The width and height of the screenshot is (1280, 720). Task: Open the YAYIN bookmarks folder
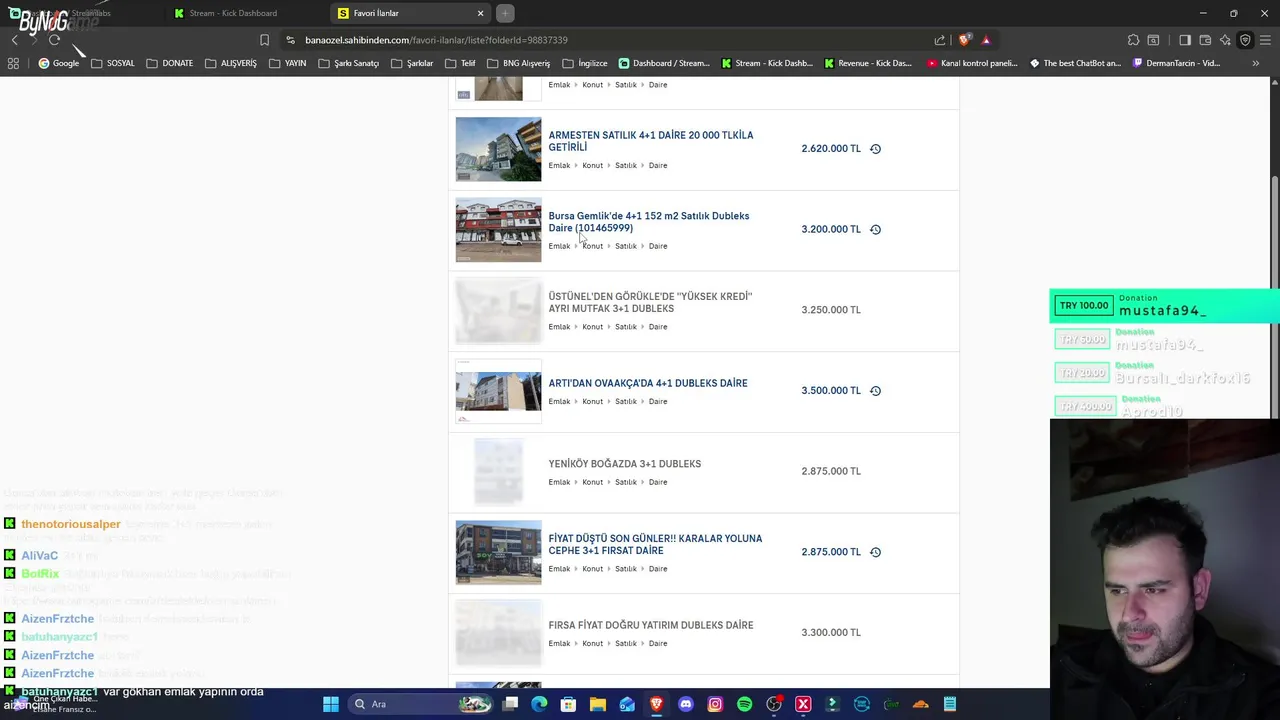tap(287, 63)
